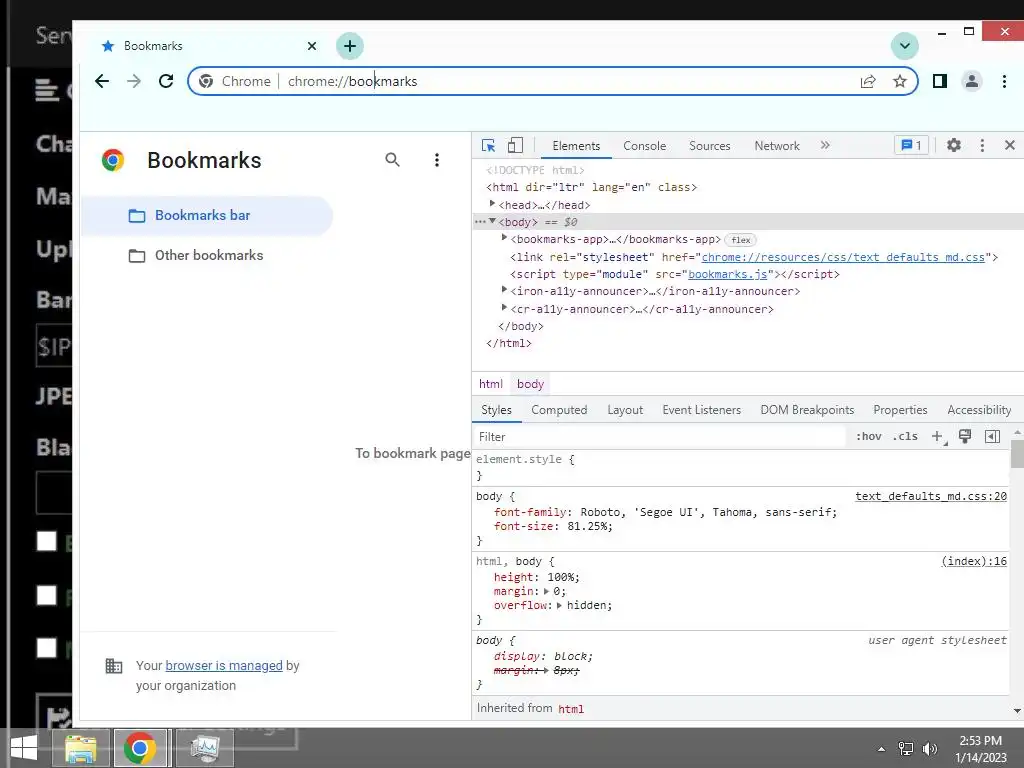Click the flex badge on bookmarks-app

[x=741, y=240]
